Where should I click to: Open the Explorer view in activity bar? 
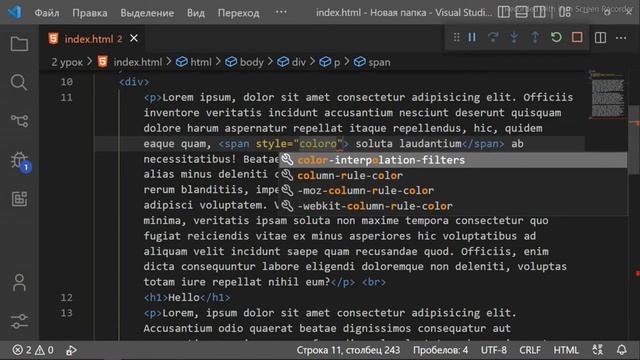pos(19,44)
